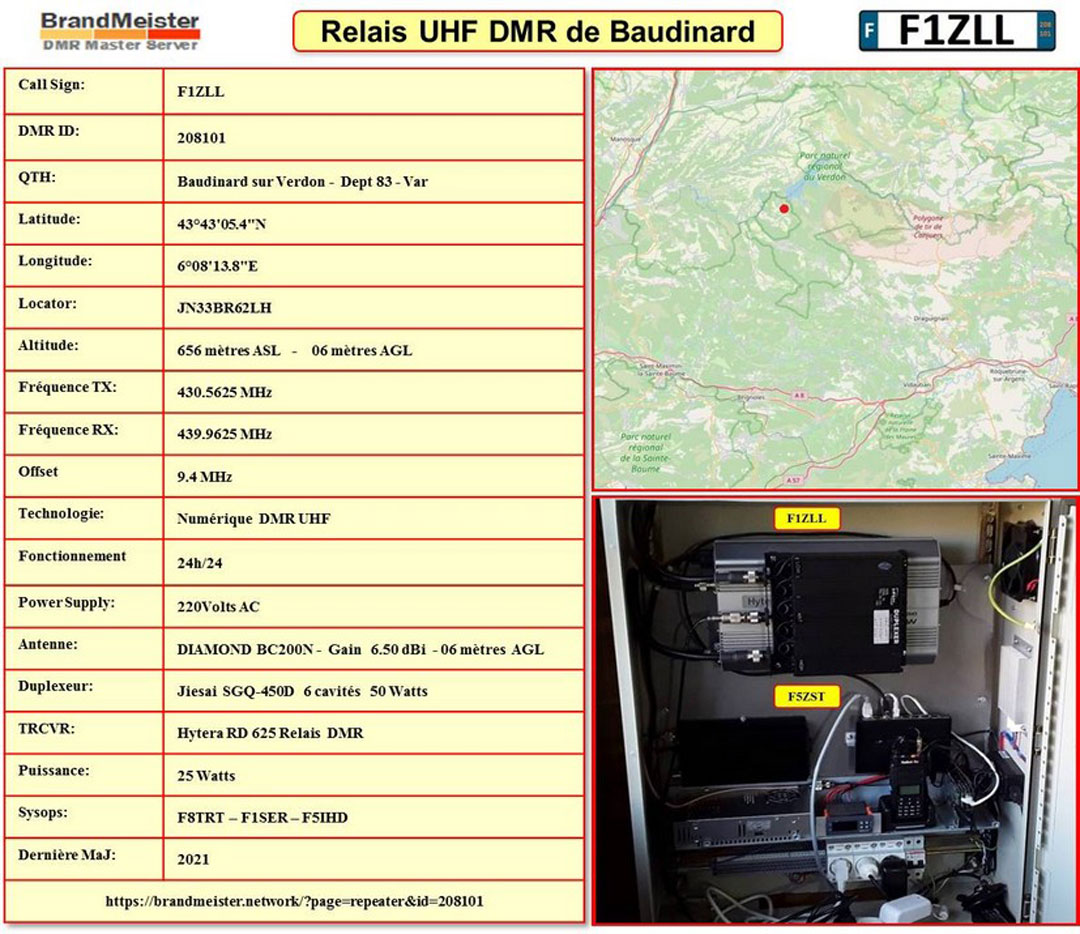This screenshot has height=934, width=1080.
Task: Click the Antenne DIAMOND BC200N cell
Action: coord(360,650)
